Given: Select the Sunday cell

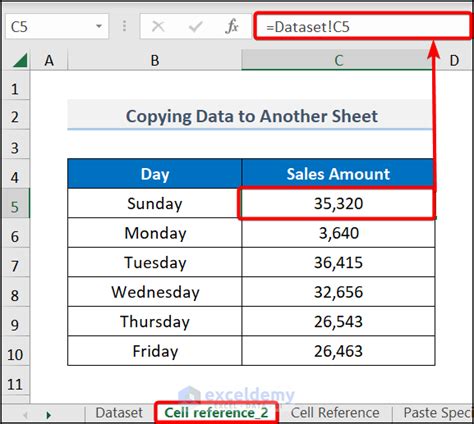Looking at the screenshot, I should point(155,203).
